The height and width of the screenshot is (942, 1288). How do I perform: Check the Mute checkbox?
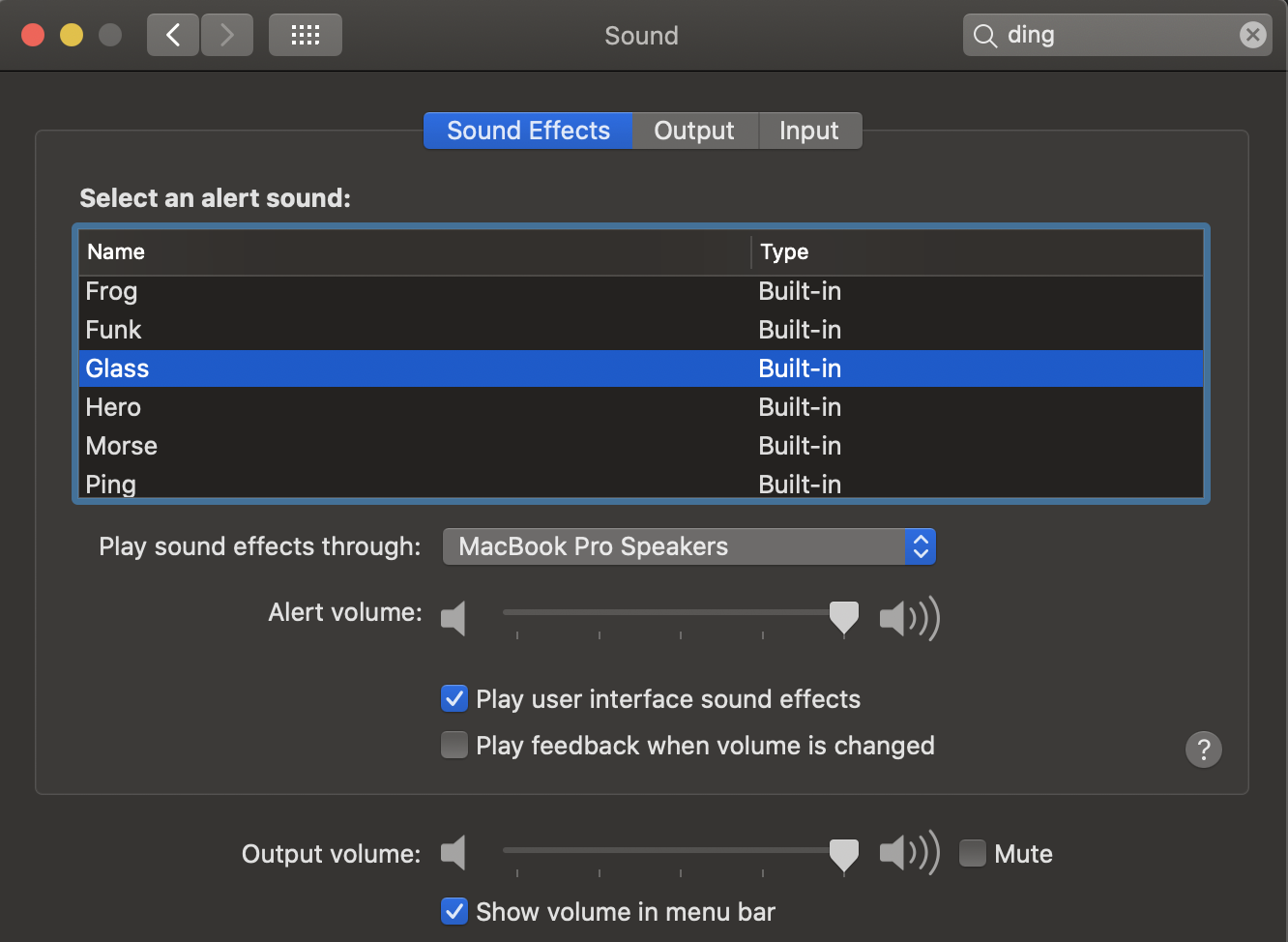[x=973, y=854]
